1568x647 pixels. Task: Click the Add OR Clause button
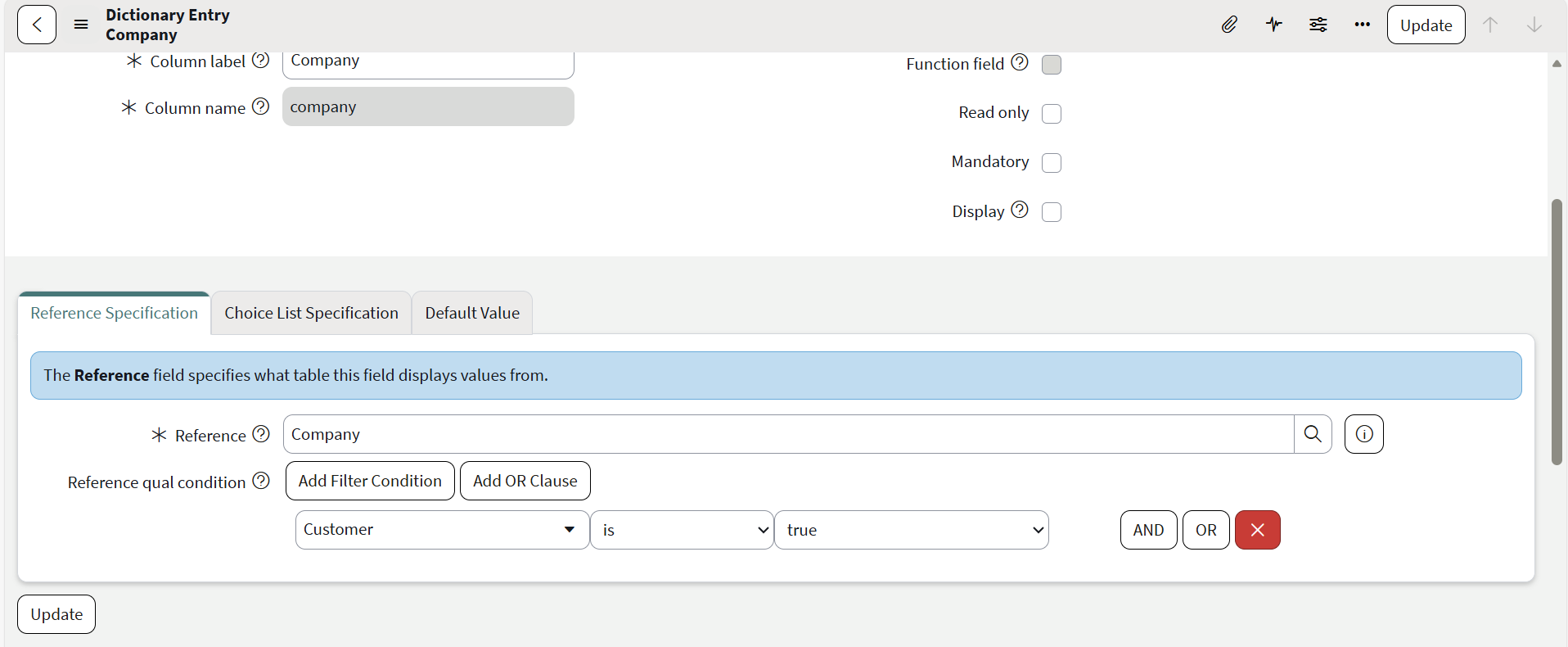click(x=525, y=481)
